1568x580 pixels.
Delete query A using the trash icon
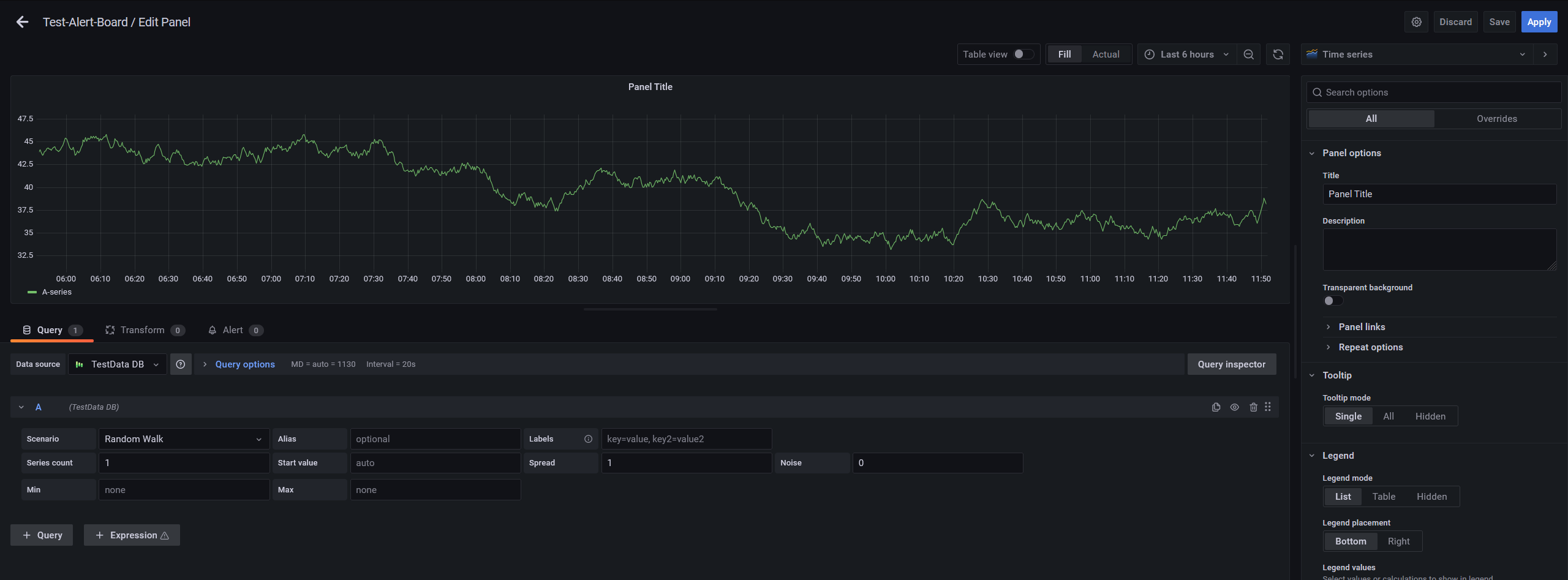(x=1253, y=407)
